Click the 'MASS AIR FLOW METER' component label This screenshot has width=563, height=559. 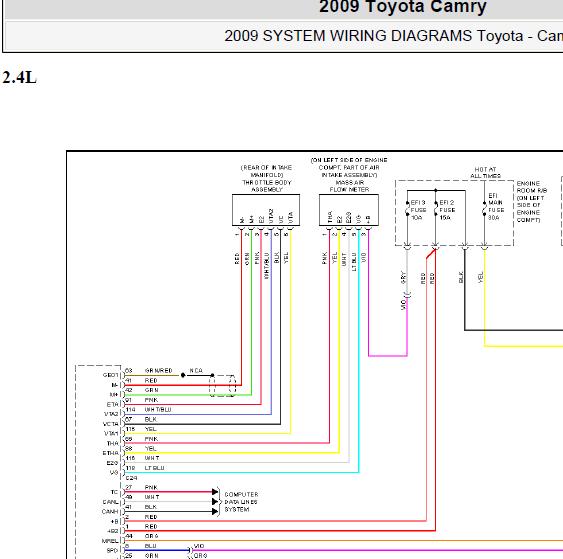pos(349,186)
